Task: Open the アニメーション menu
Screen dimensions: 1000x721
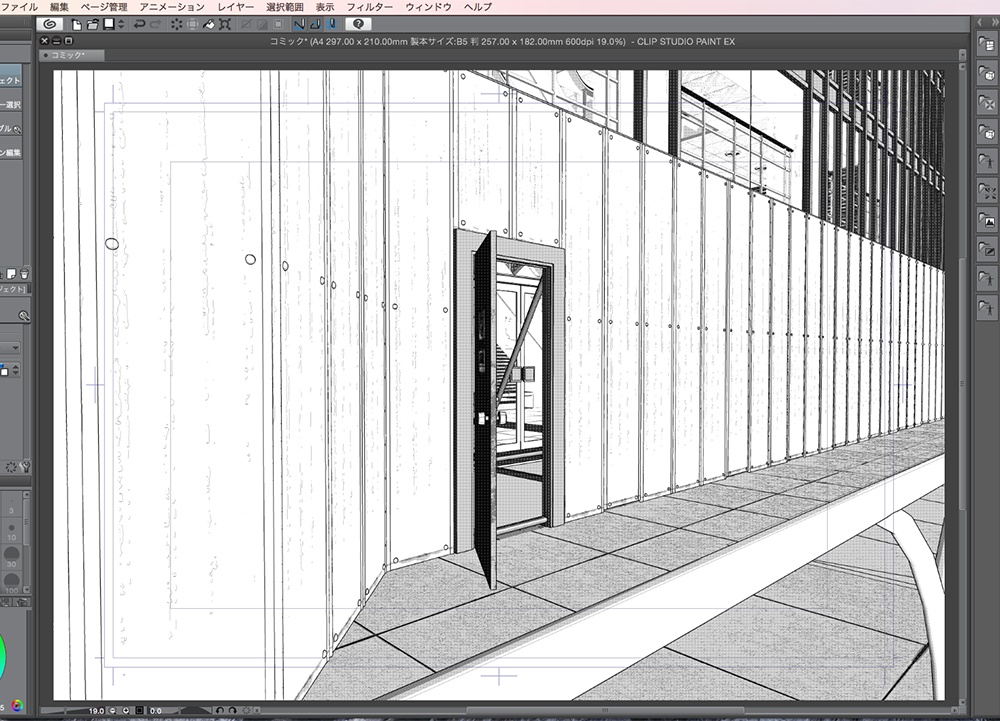Action: pyautogui.click(x=172, y=7)
